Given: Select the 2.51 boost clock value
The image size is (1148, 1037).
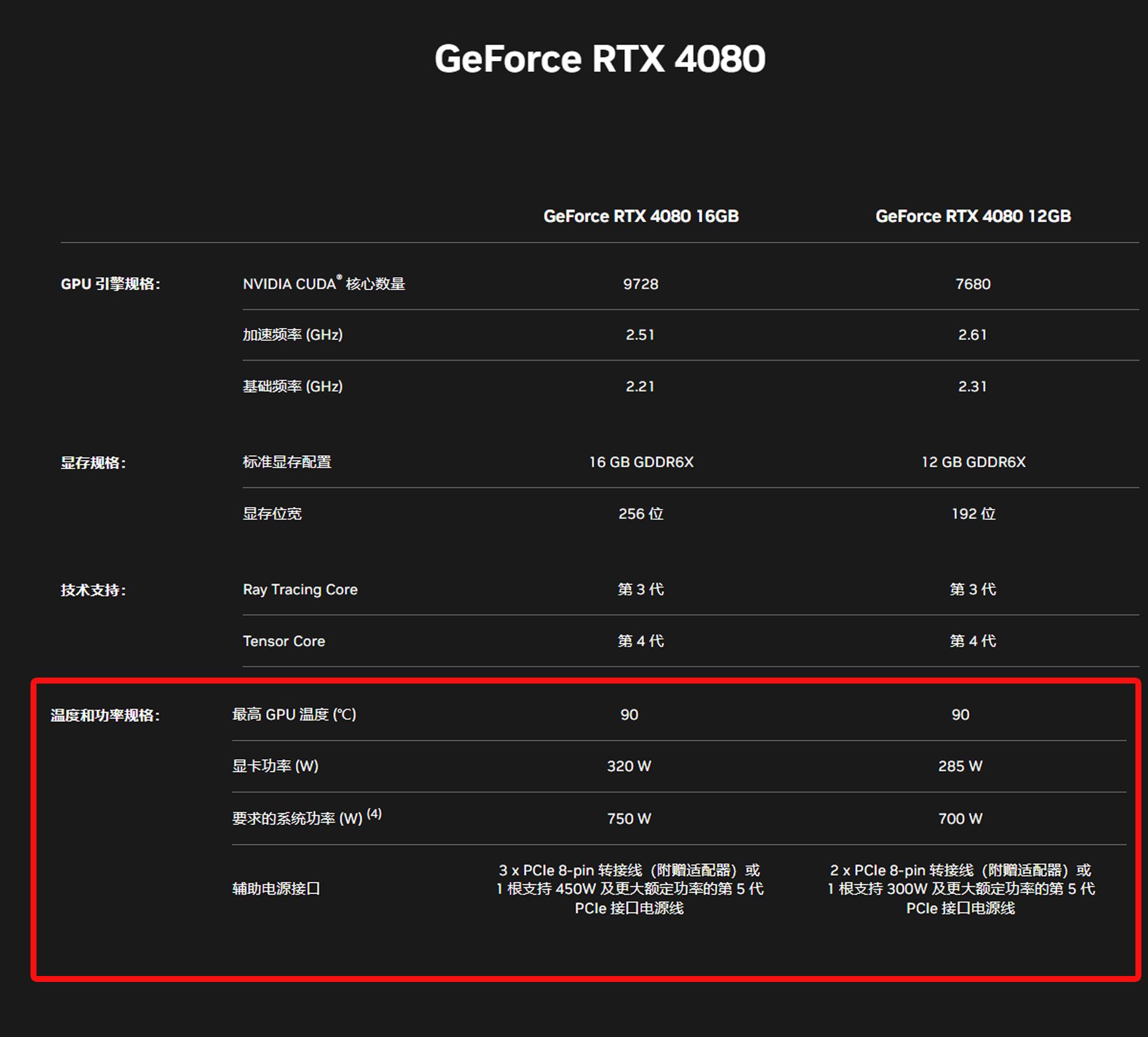Looking at the screenshot, I should click(x=640, y=335).
